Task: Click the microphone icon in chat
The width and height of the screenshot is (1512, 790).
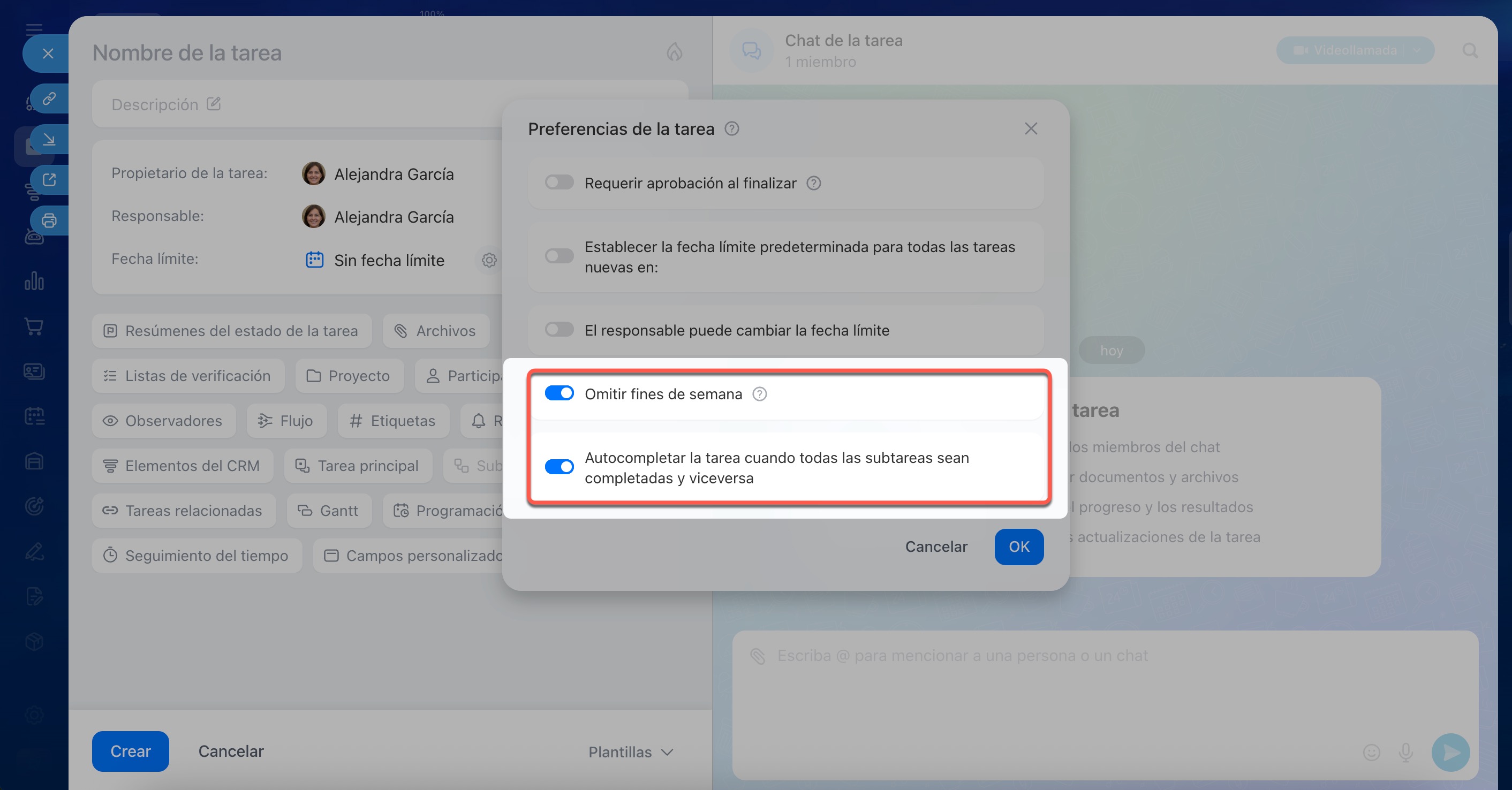Action: (1405, 752)
